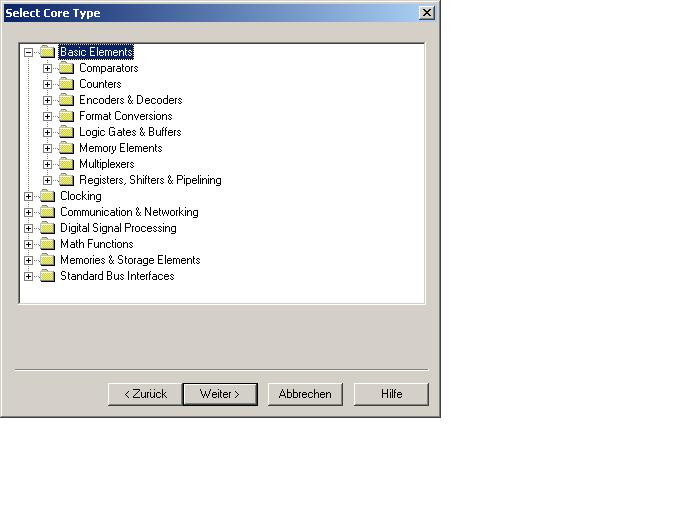Screen dimensions: 700x525
Task: Select the Multiplexers label
Action: pyautogui.click(x=107, y=164)
